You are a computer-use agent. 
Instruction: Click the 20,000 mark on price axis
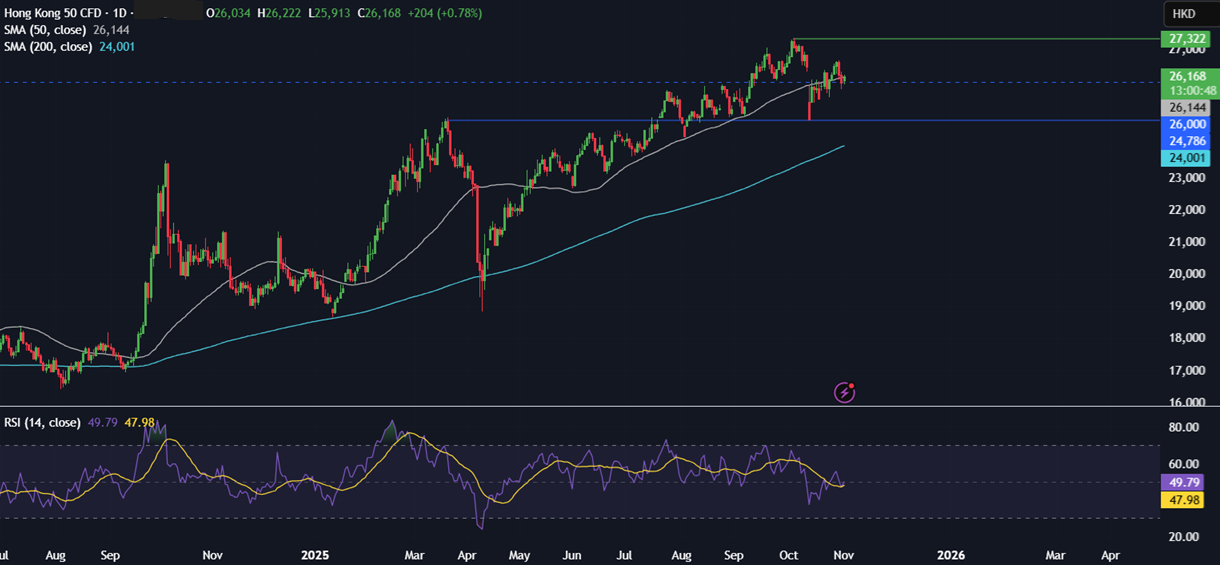click(x=1185, y=274)
